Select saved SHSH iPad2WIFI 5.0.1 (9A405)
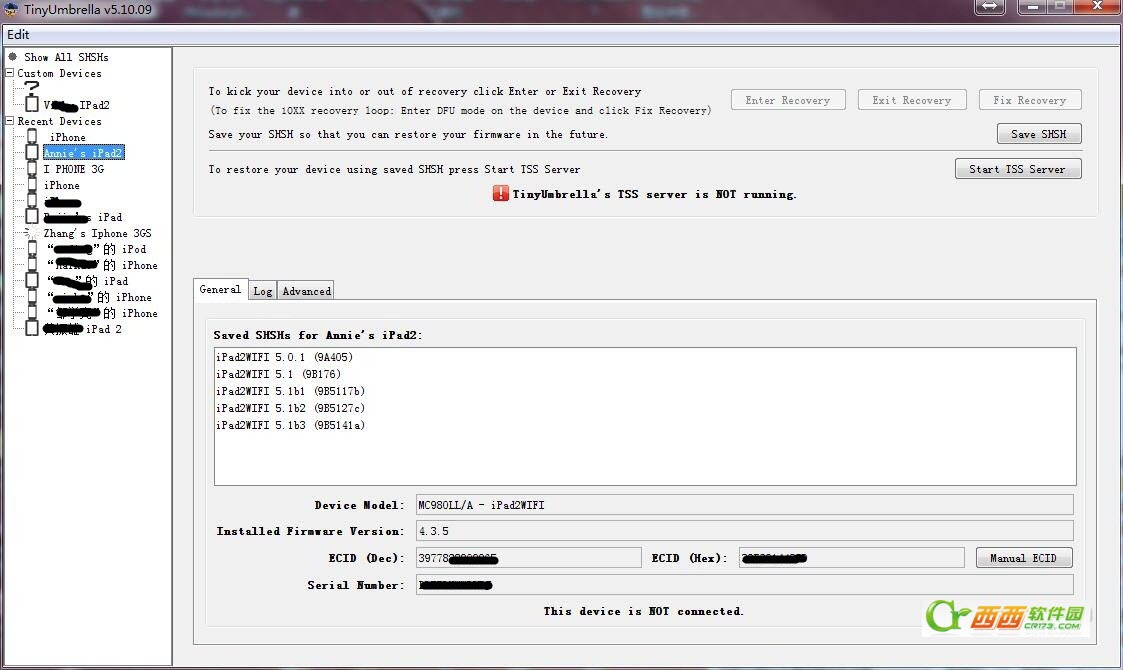 pos(284,357)
